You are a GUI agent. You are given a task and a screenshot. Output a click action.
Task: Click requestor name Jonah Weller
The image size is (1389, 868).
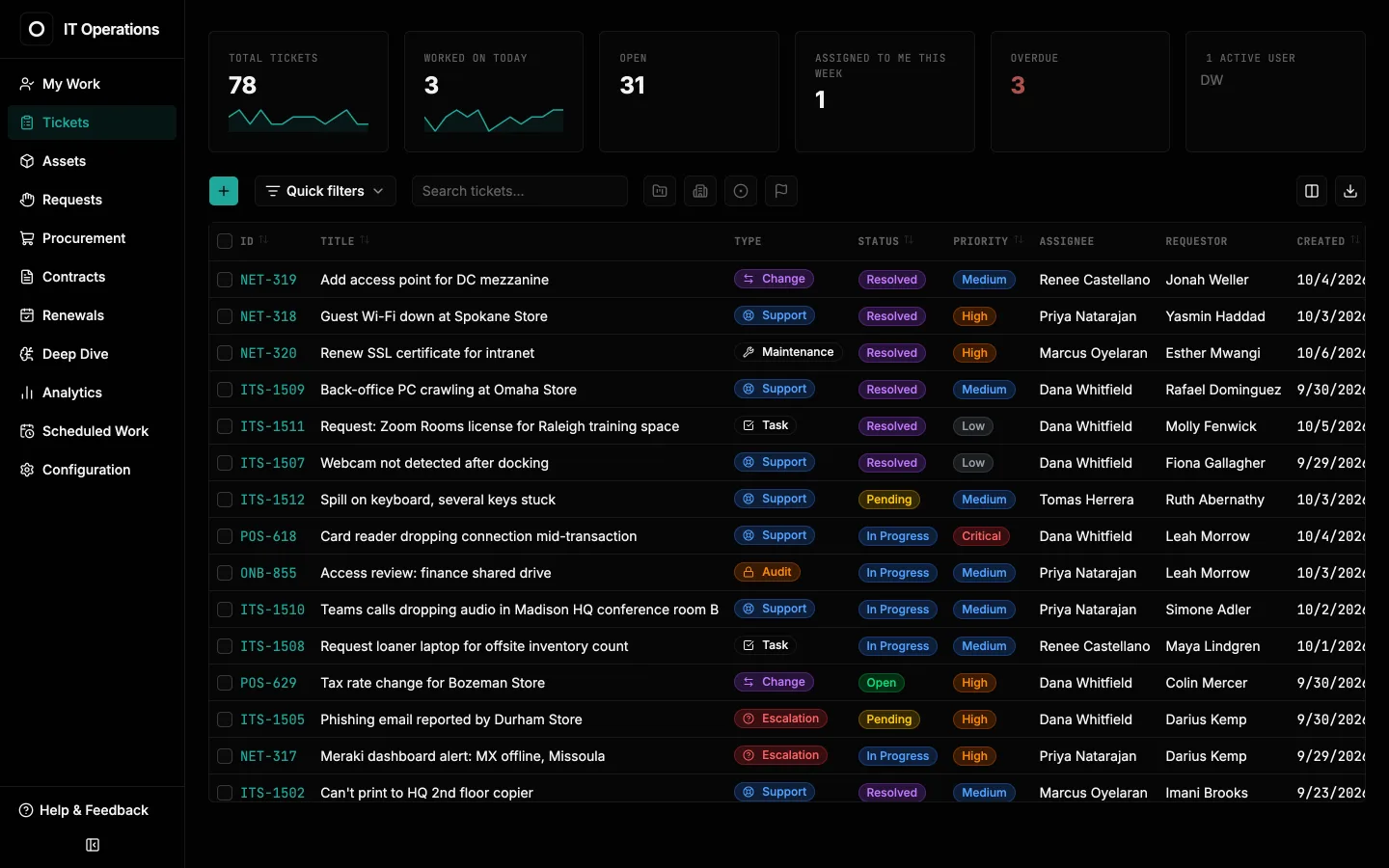(x=1207, y=280)
